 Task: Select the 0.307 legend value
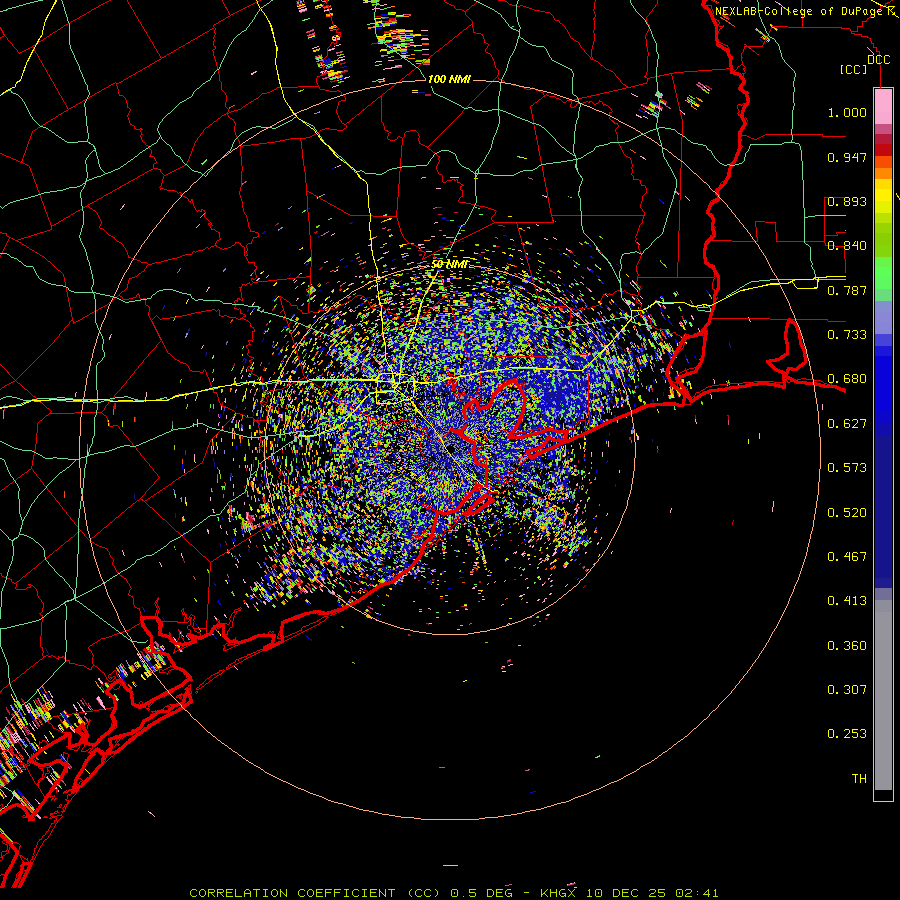tap(847, 690)
